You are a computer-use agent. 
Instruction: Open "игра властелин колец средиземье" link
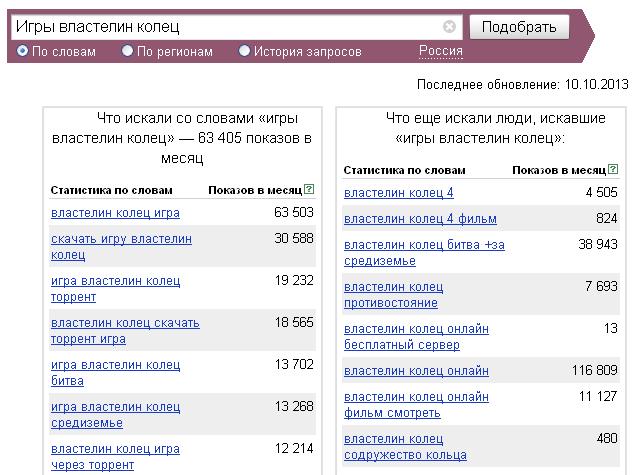coord(116,415)
